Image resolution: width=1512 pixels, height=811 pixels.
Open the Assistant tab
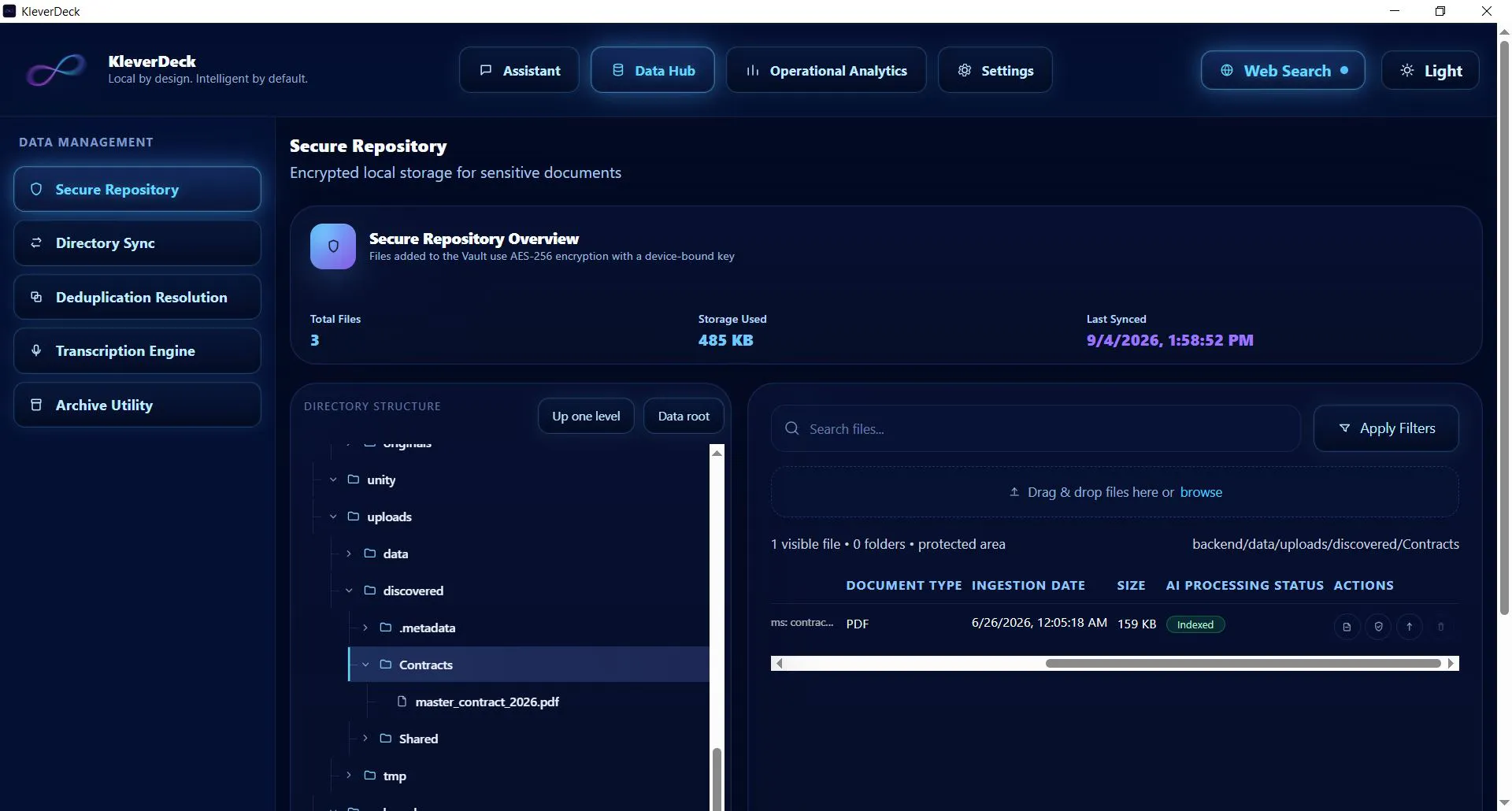point(519,70)
